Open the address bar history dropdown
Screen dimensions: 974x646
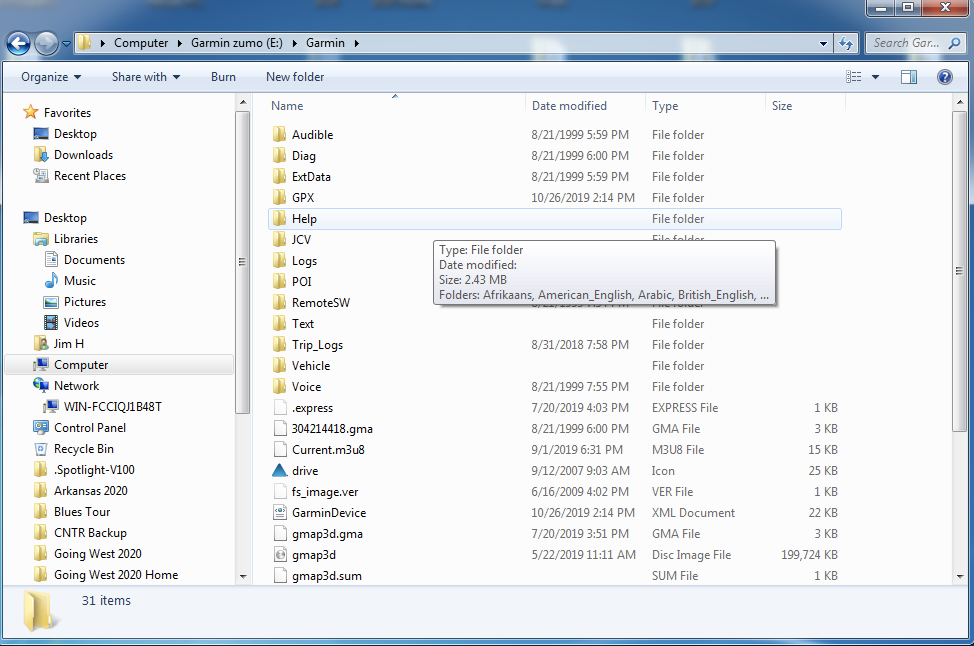pyautogui.click(x=823, y=43)
